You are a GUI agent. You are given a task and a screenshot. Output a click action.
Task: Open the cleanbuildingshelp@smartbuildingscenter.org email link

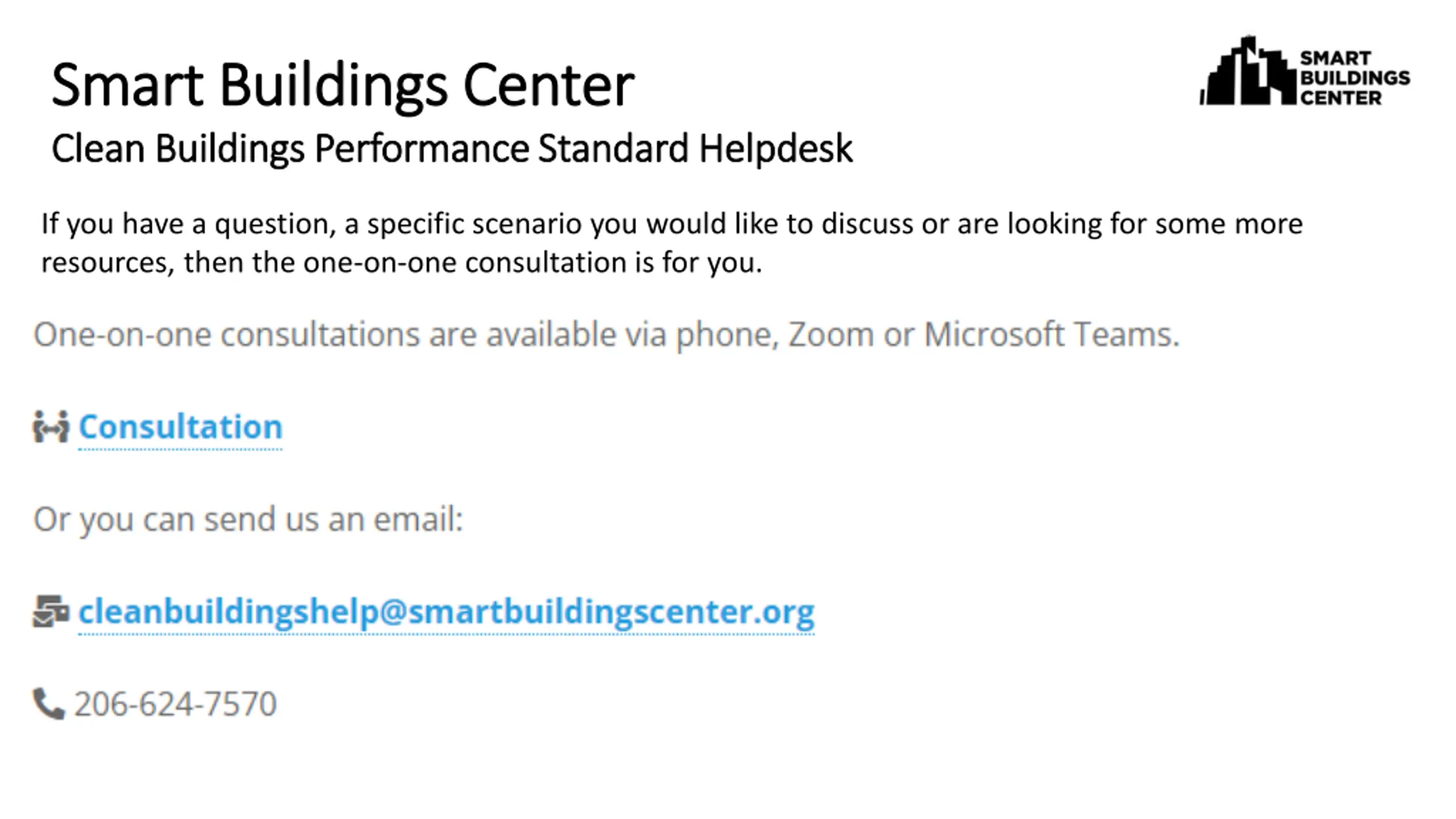[446, 611]
